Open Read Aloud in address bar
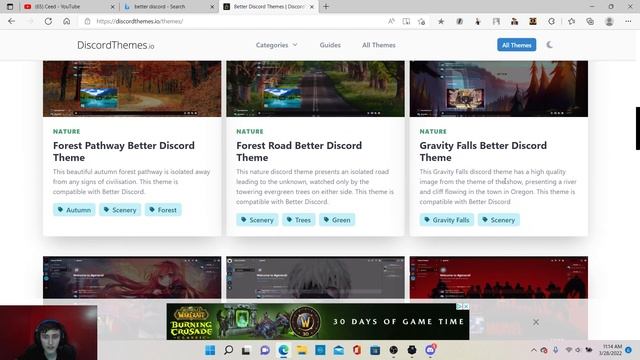Image resolution: width=640 pixels, height=360 pixels. (391, 21)
